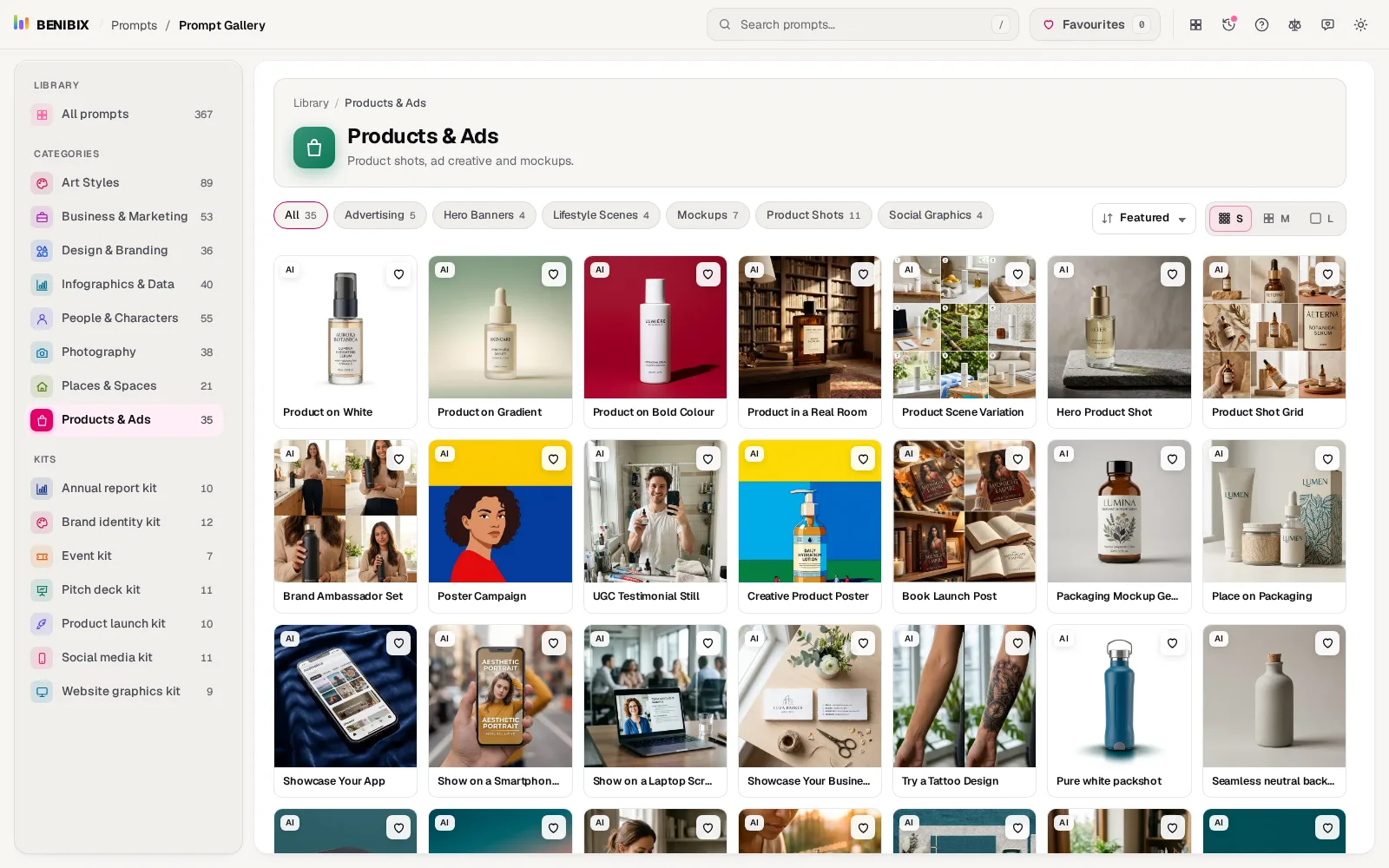Click the Photography camera icon in sidebar
The image size is (1389, 868).
coord(42,352)
